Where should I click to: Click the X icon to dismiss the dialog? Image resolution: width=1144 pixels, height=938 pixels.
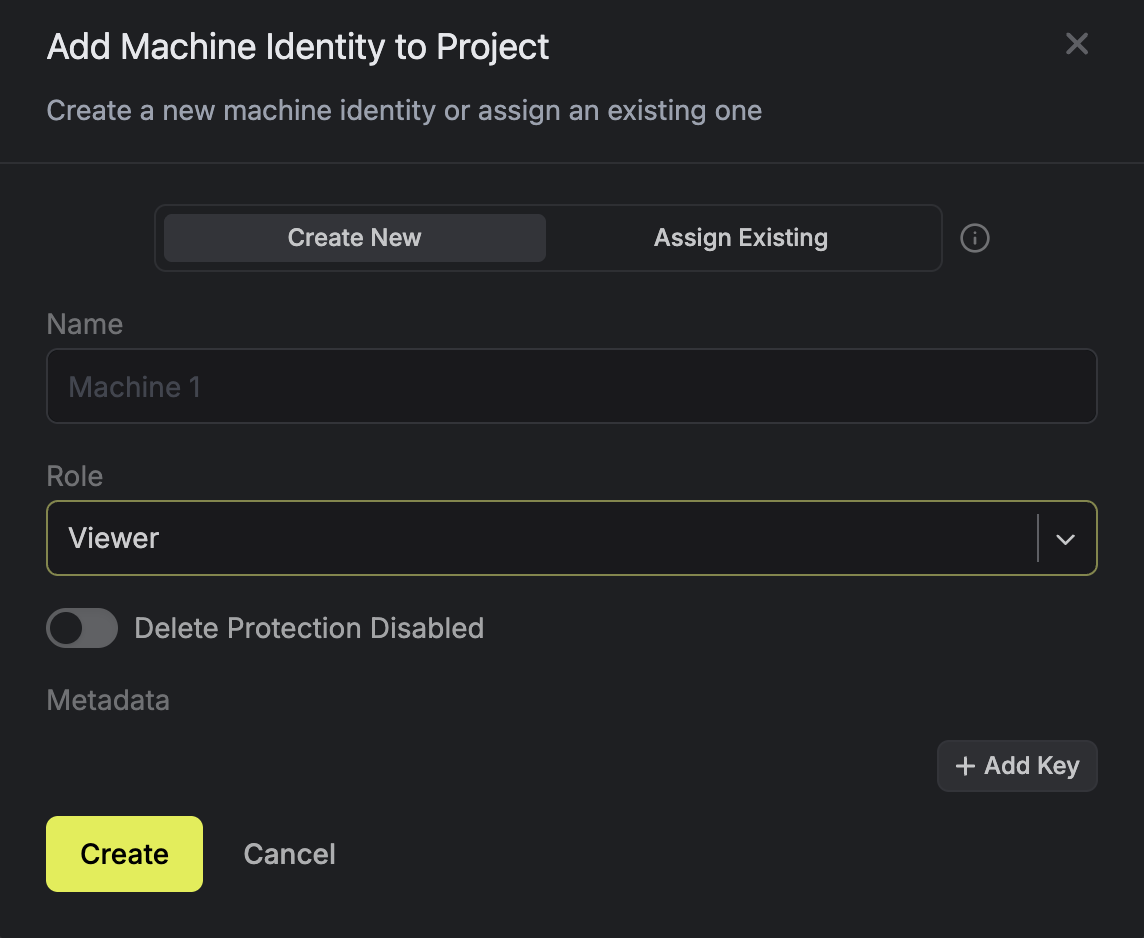pos(1076,44)
